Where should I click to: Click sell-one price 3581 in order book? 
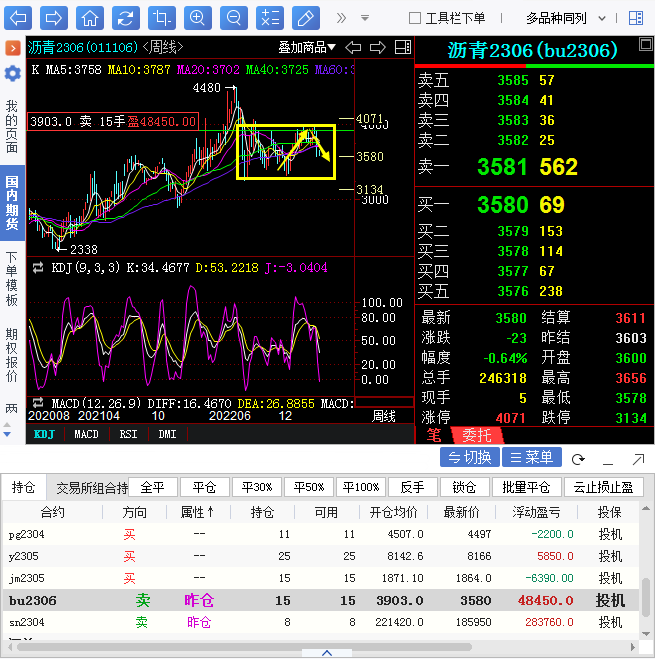click(x=502, y=166)
